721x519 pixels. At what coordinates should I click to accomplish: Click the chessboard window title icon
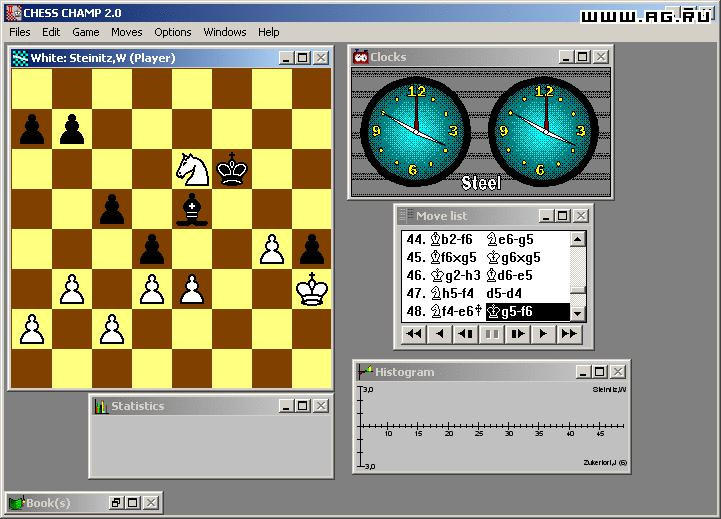point(20,58)
